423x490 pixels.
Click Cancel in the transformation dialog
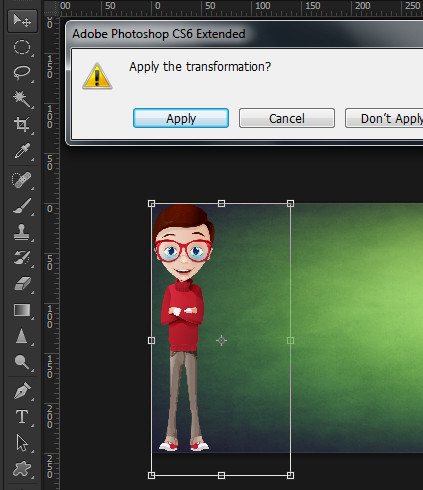click(287, 118)
